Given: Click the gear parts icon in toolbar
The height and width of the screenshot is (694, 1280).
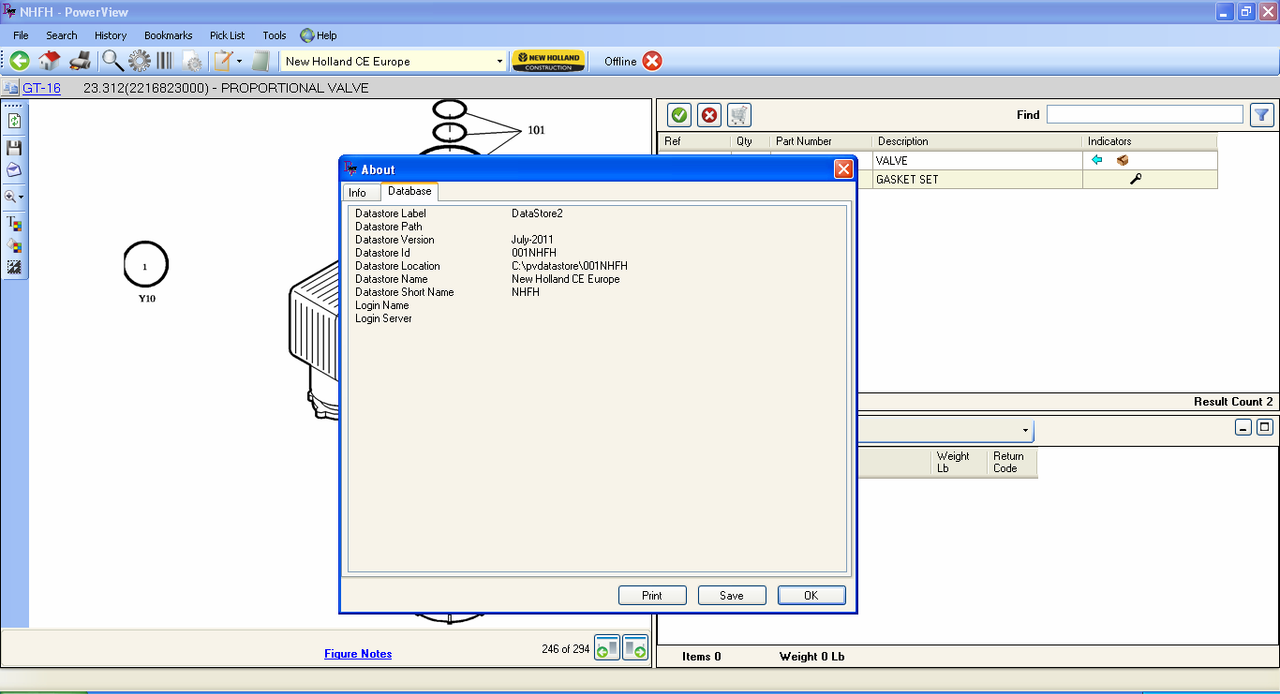Looking at the screenshot, I should point(139,61).
